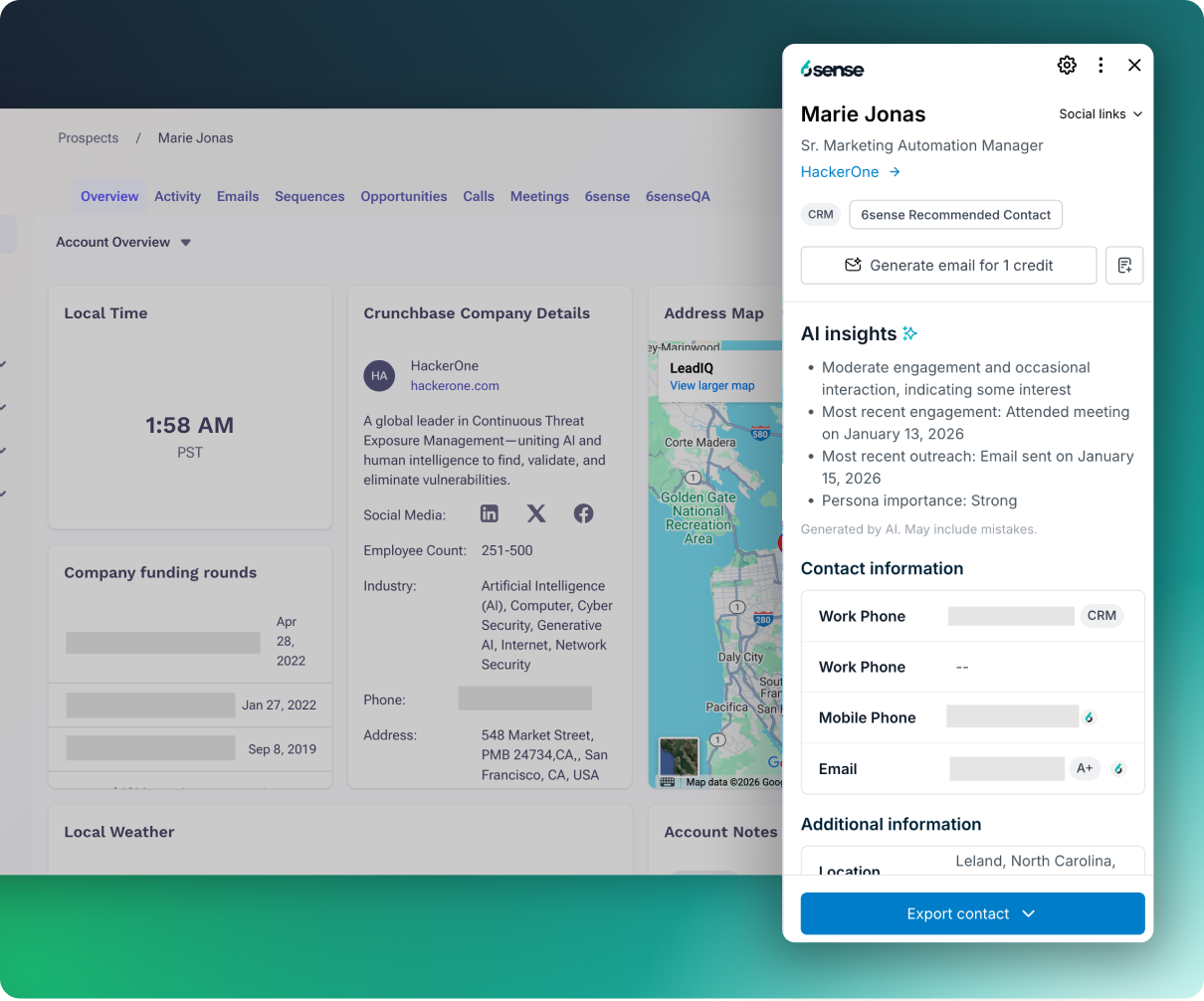Click Sr. Marketing Automation Manager title
The height and width of the screenshot is (1001, 1204).
(921, 145)
